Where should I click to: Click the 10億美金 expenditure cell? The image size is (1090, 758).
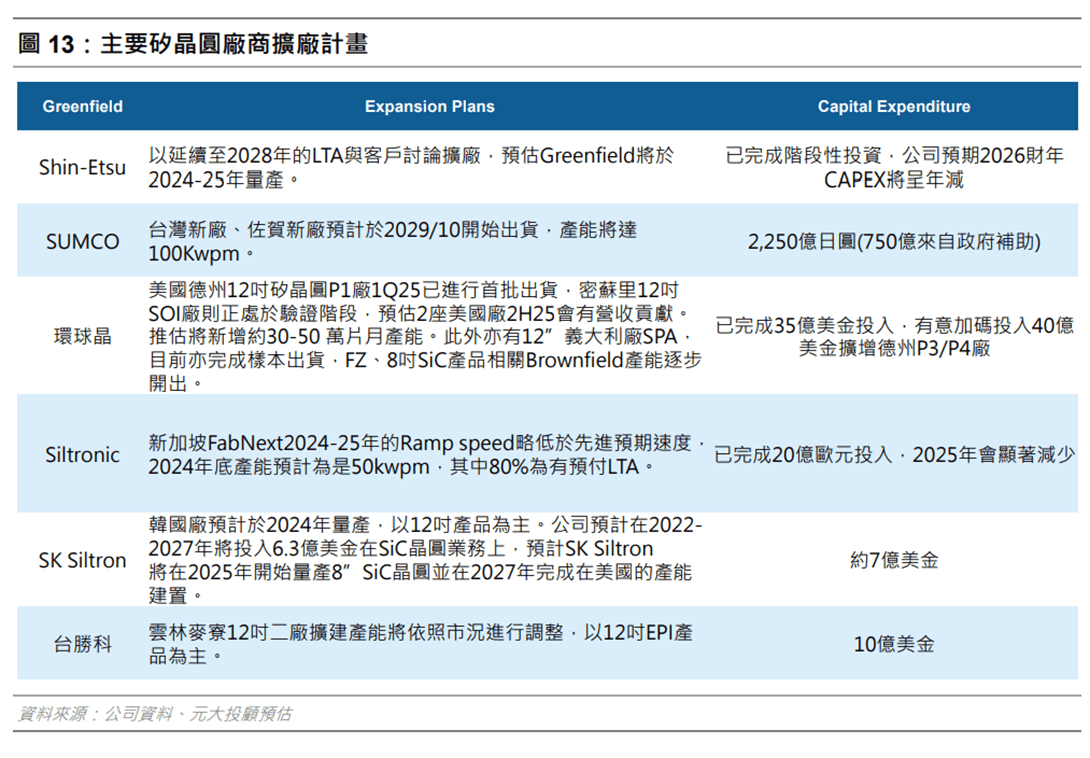point(894,645)
